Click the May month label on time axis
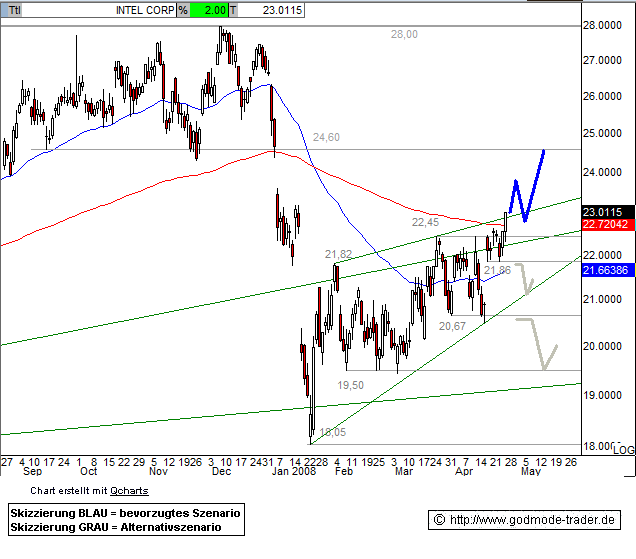This screenshot has width=636, height=559. click(531, 471)
